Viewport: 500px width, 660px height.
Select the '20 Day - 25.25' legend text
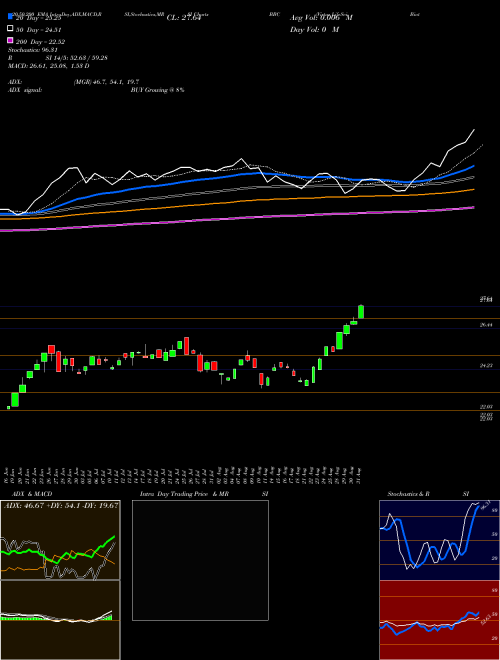coord(39,18)
